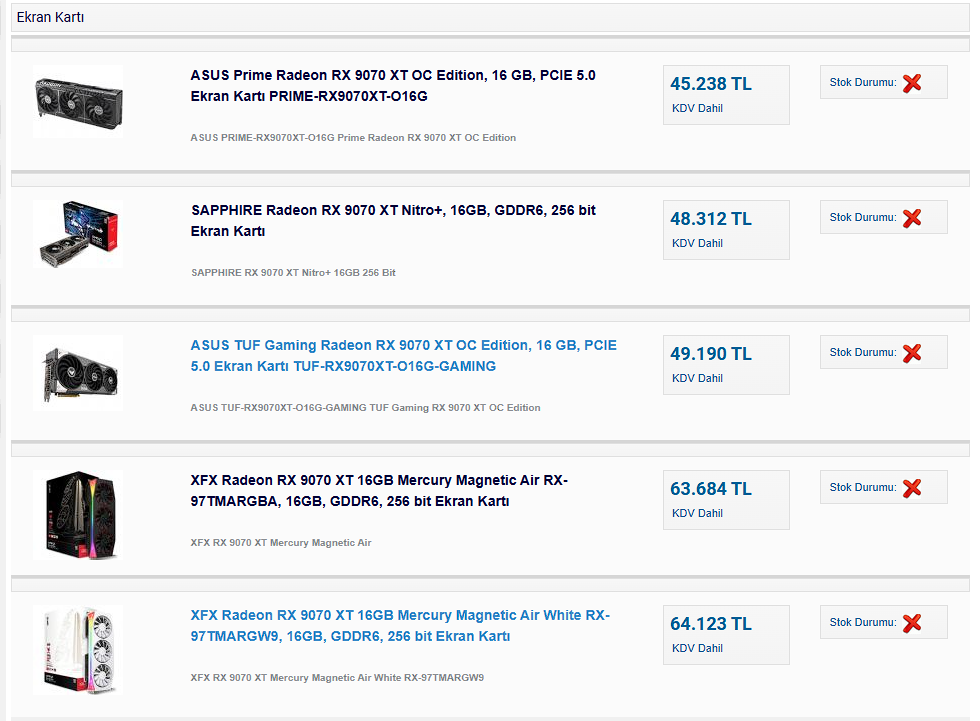This screenshot has height=721, width=980.
Task: Open the ASUS Prime RX 9070 XT product image
Action: click(x=78, y=101)
